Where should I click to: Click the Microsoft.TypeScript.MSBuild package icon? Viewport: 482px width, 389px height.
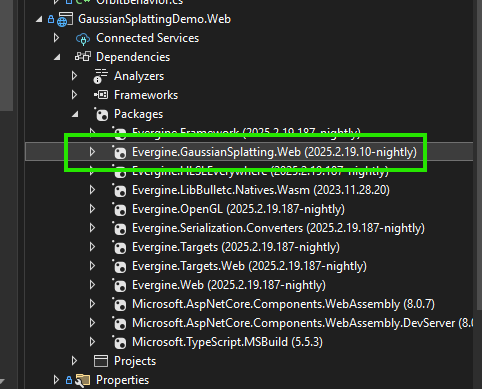coord(119,342)
